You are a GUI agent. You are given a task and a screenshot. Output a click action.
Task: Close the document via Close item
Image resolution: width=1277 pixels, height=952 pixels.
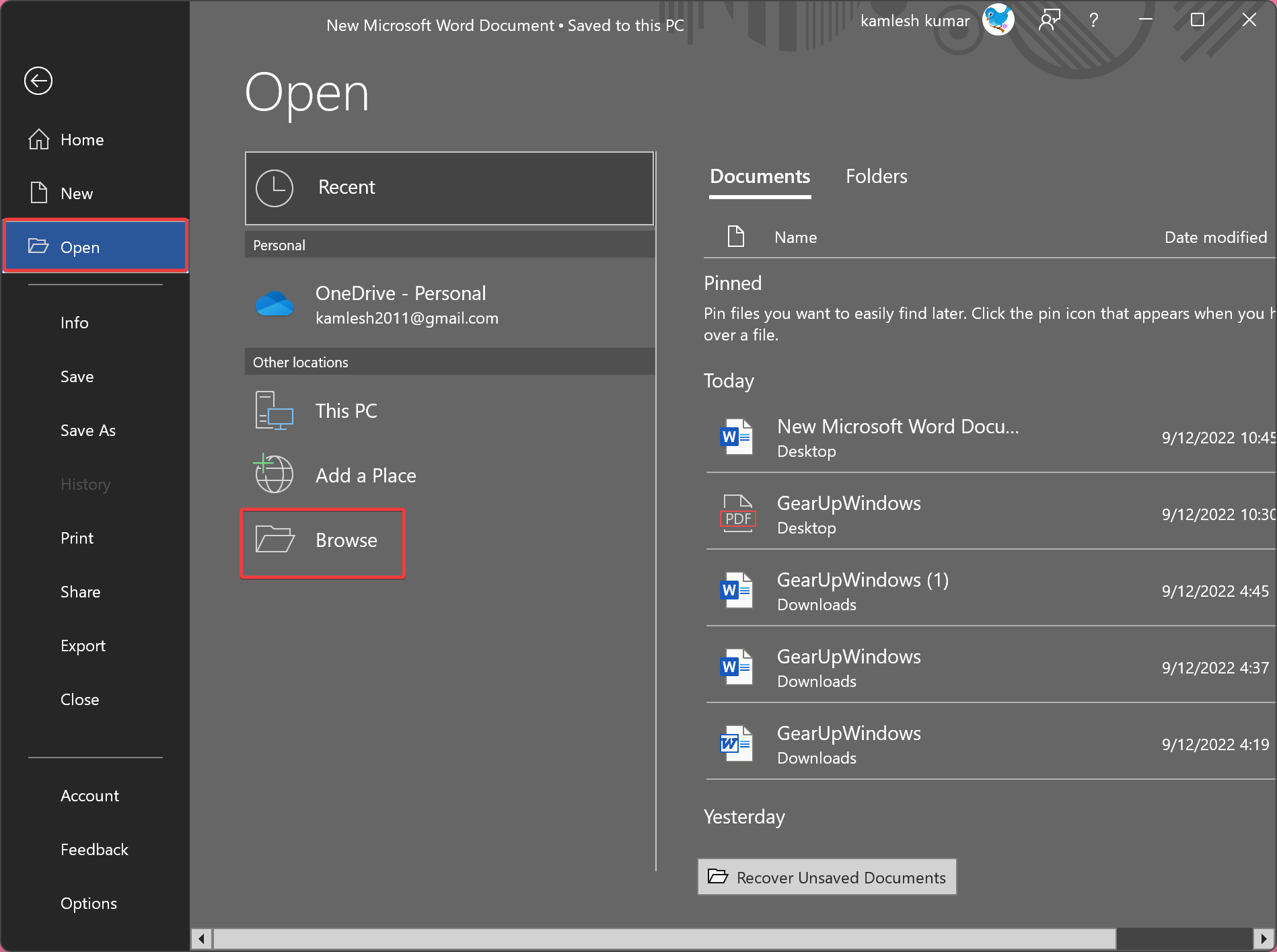96,699
